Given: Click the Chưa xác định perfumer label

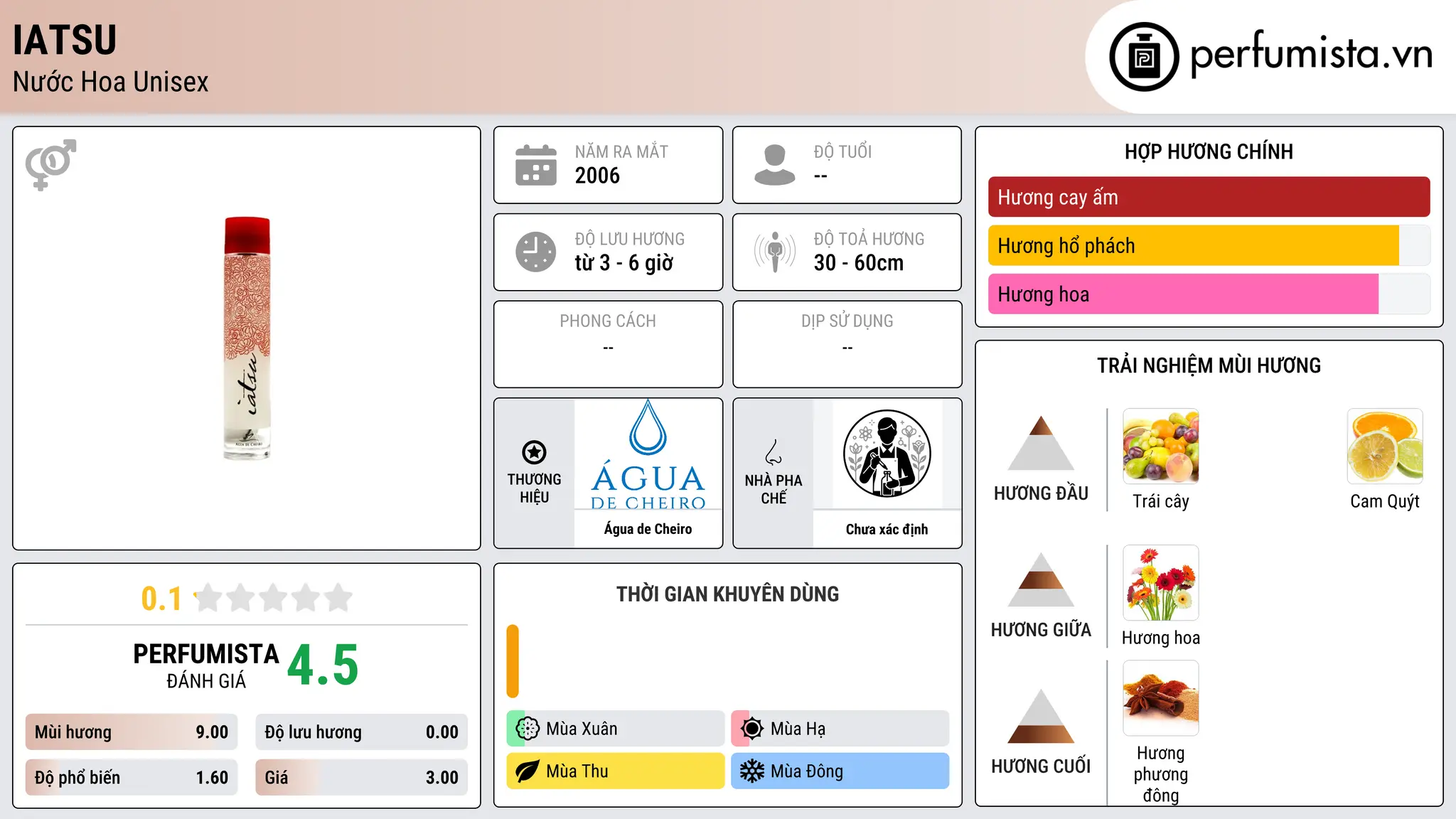Looking at the screenshot, I should [x=887, y=529].
